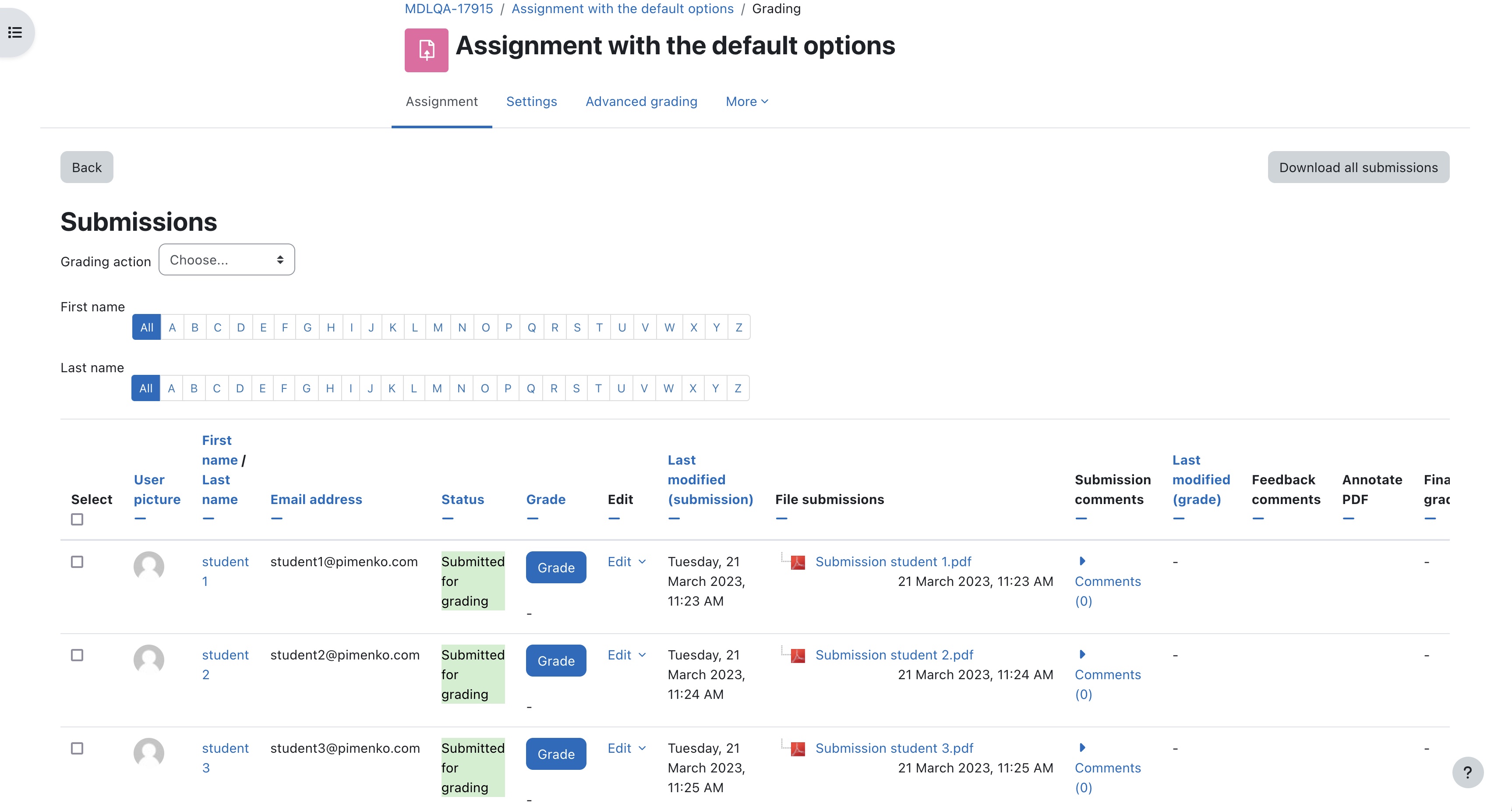Open Edit menu for student 1
Image resolution: width=1512 pixels, height=811 pixels.
(x=626, y=561)
